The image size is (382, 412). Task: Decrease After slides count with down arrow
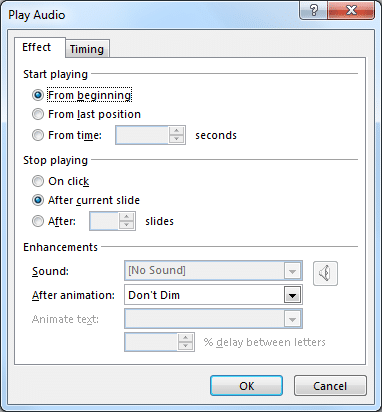tap(126, 225)
